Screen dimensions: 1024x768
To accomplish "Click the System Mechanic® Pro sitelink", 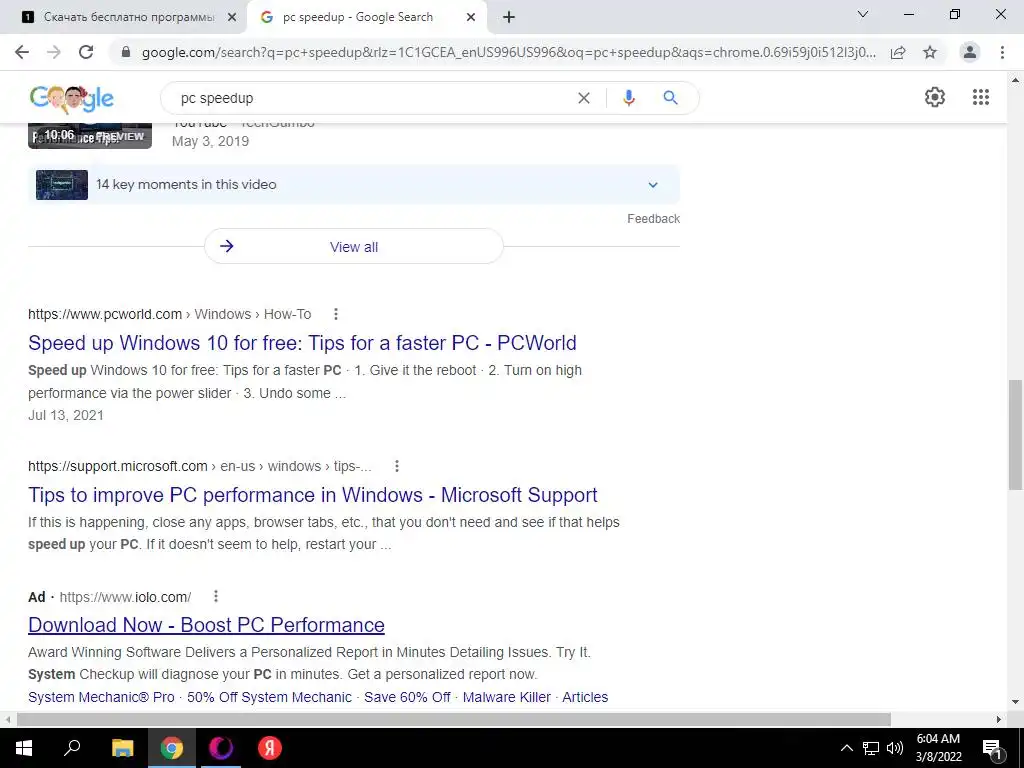I will click(x=101, y=697).
